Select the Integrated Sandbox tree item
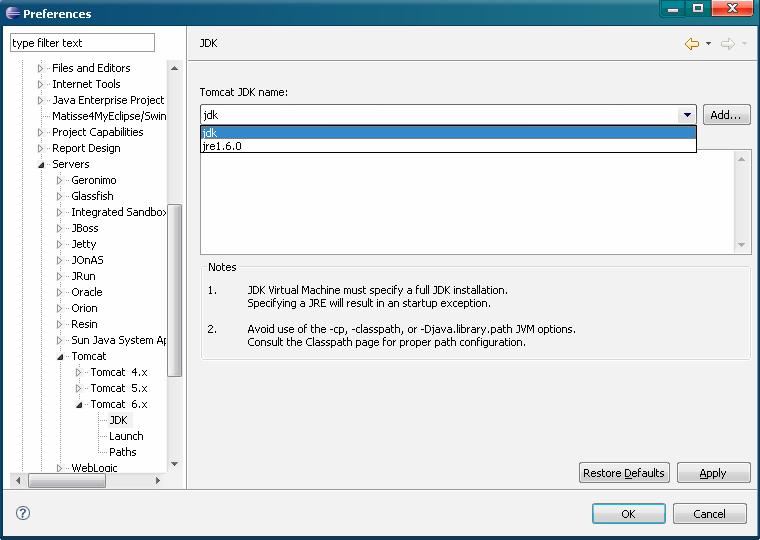This screenshot has width=760, height=540. [x=118, y=212]
